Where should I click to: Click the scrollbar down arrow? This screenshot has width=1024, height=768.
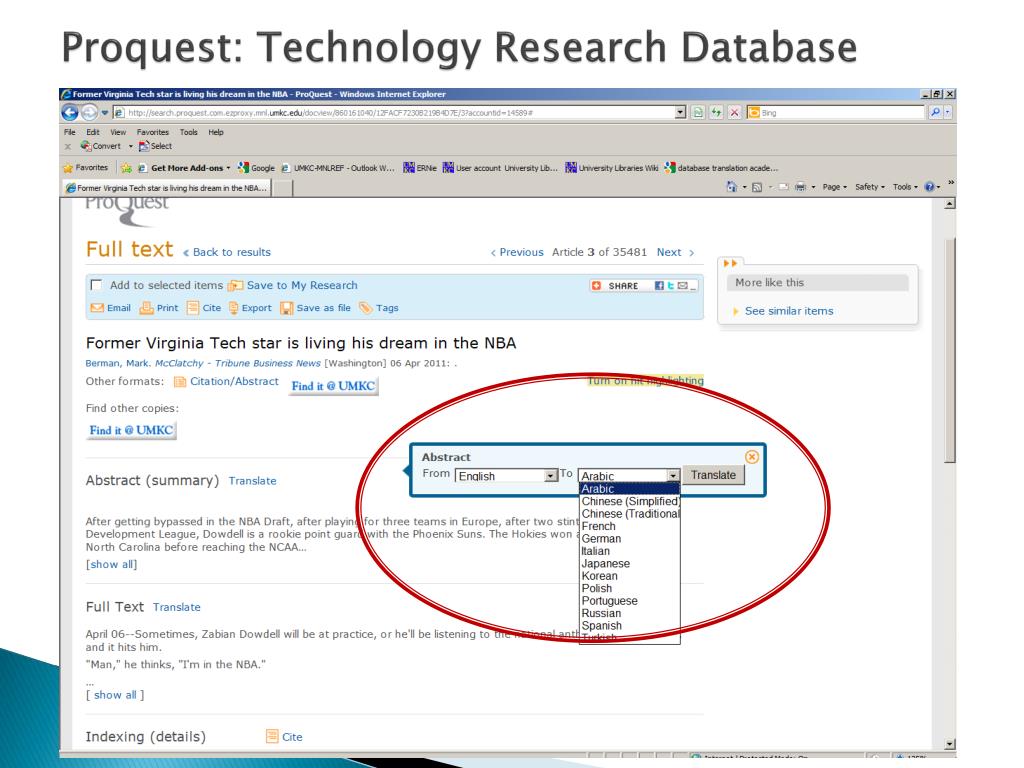pyautogui.click(x=950, y=744)
